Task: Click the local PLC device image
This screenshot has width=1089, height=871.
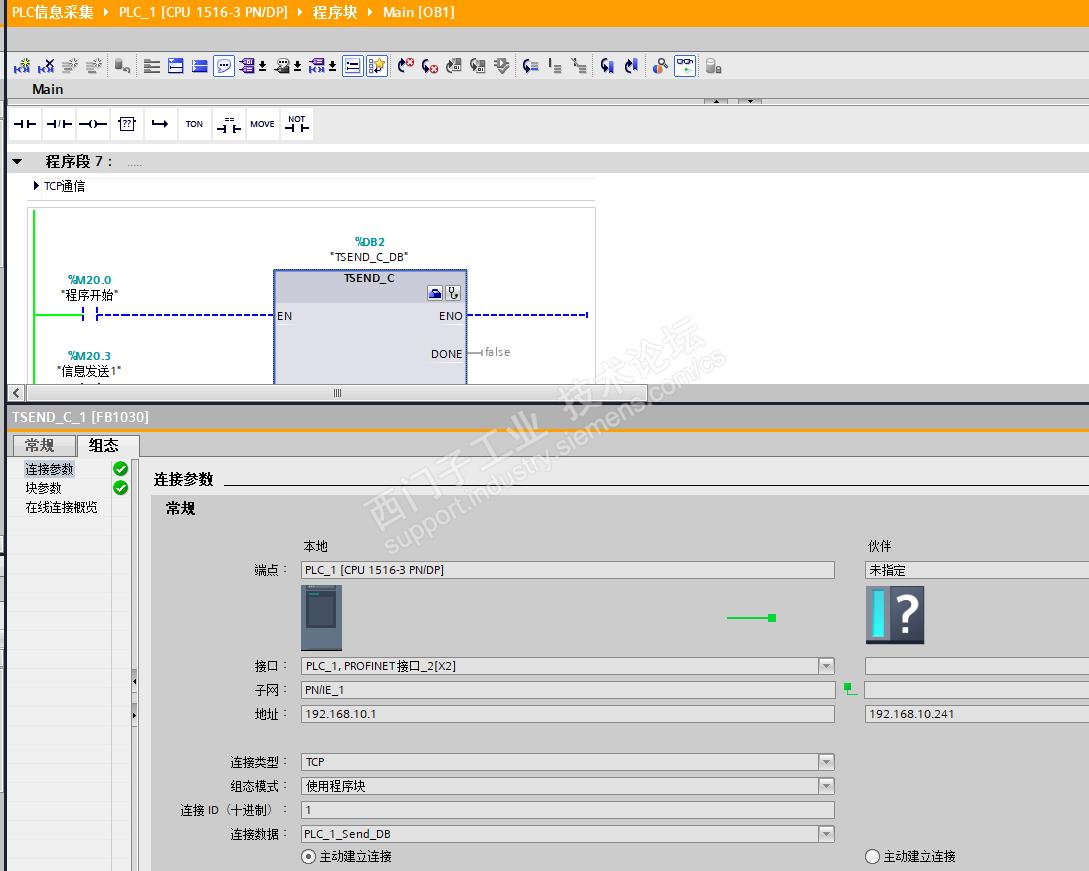Action: [322, 617]
